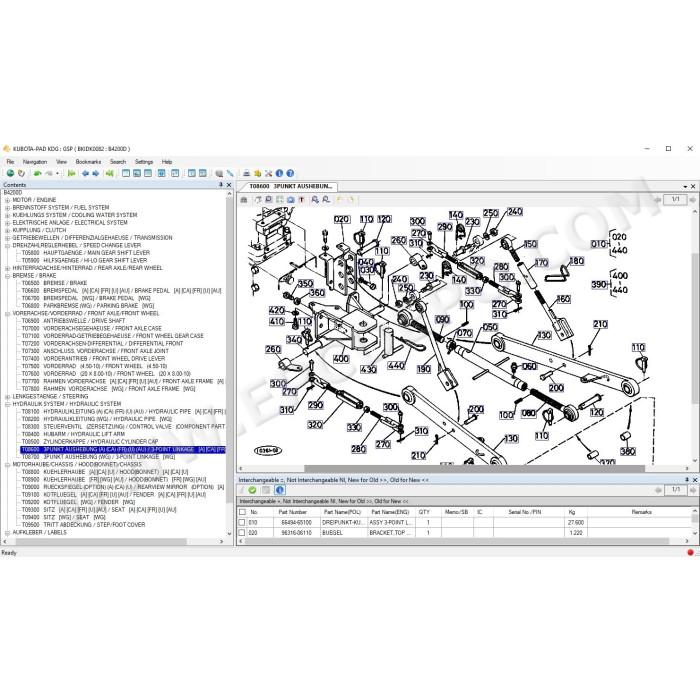This screenshot has height=700, width=700.
Task: Click the refresh icon beside the globe
Action: tap(21, 173)
